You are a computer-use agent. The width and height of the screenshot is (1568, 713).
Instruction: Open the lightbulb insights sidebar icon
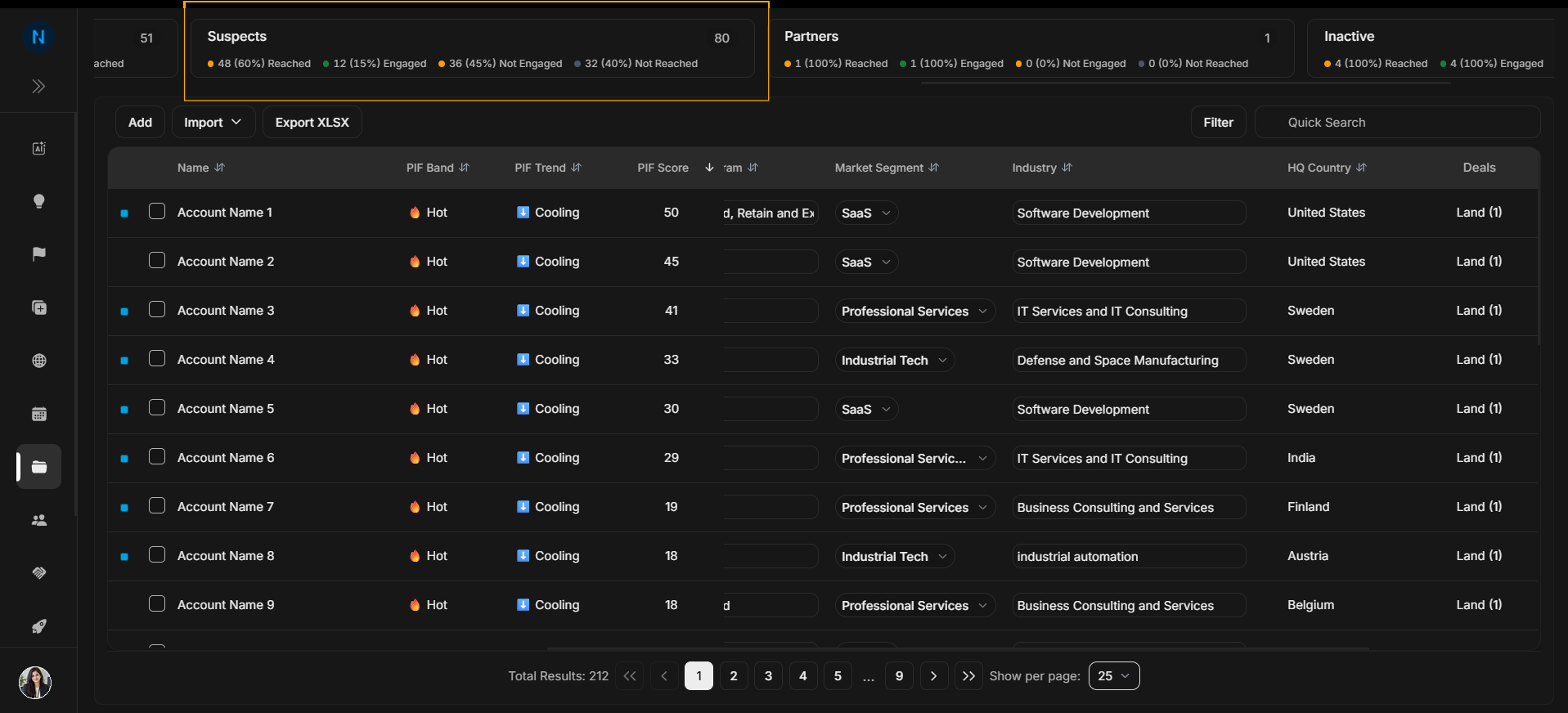[38, 201]
